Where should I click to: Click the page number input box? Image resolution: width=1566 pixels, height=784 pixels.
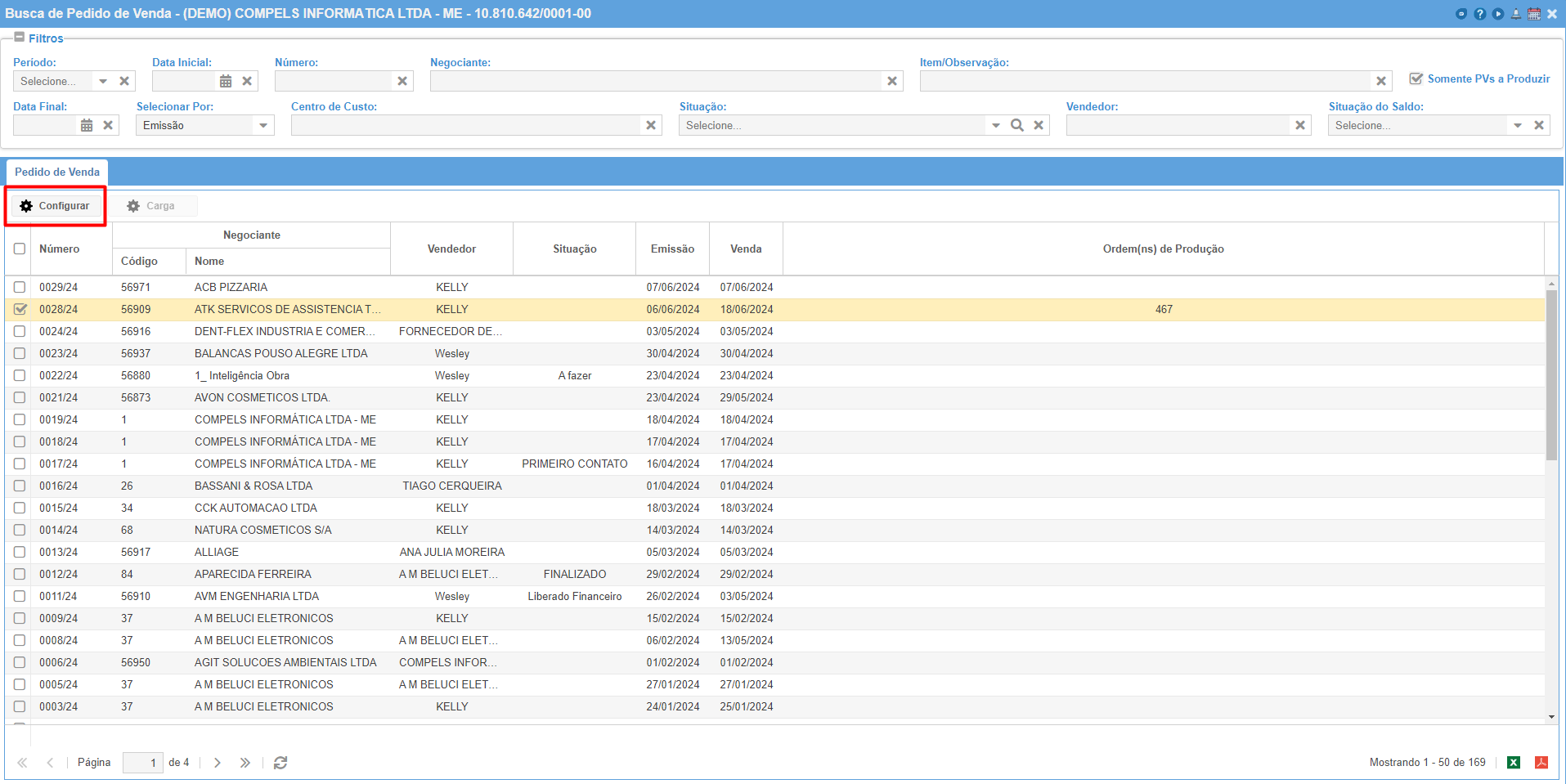point(142,763)
